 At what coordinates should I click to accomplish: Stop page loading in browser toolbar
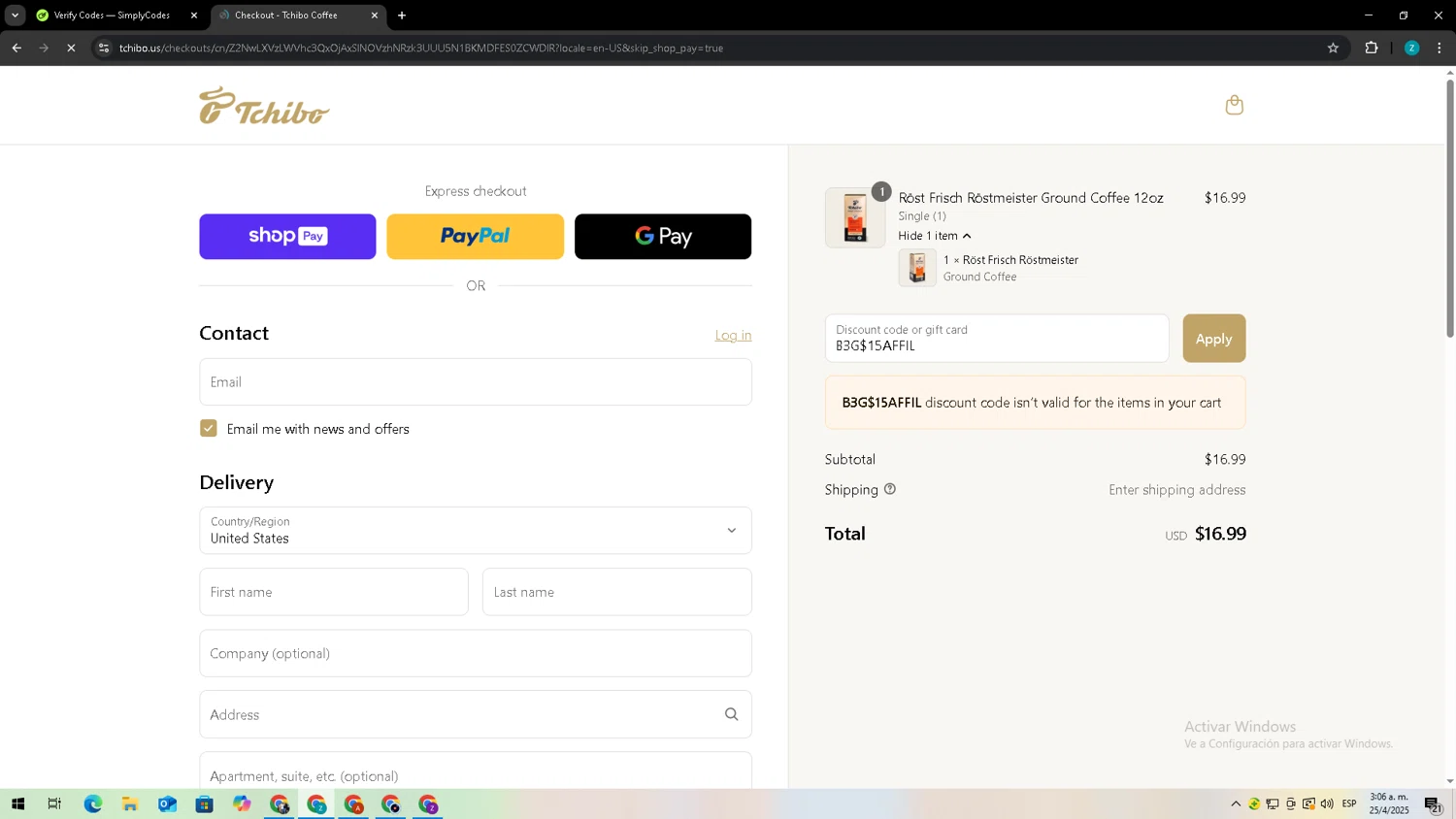coord(71,48)
